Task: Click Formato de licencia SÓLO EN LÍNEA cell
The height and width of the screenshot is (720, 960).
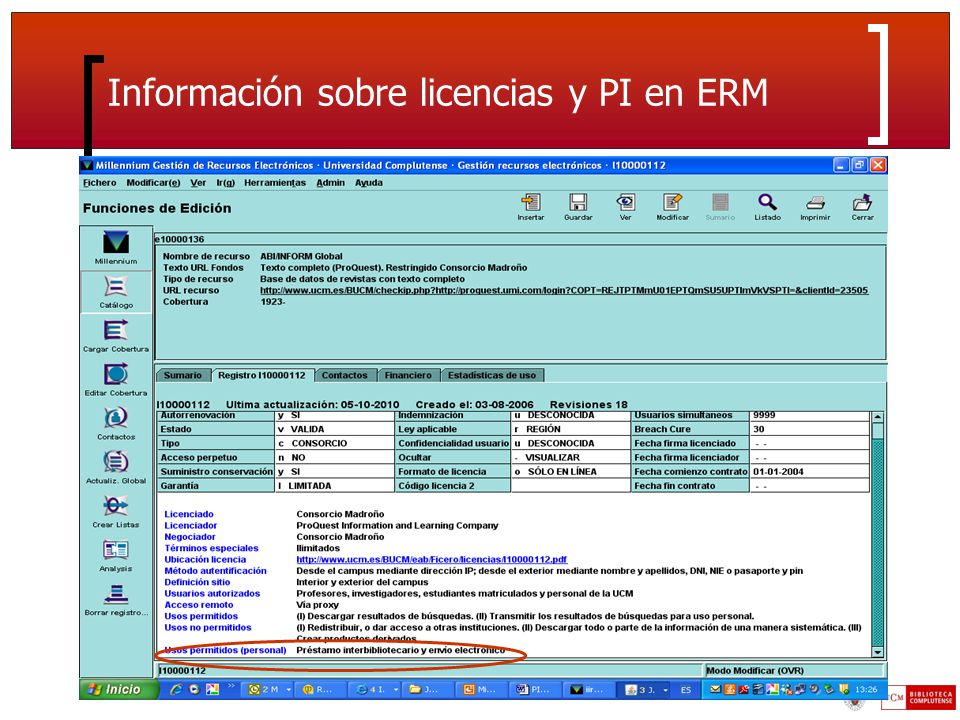Action: (x=571, y=471)
